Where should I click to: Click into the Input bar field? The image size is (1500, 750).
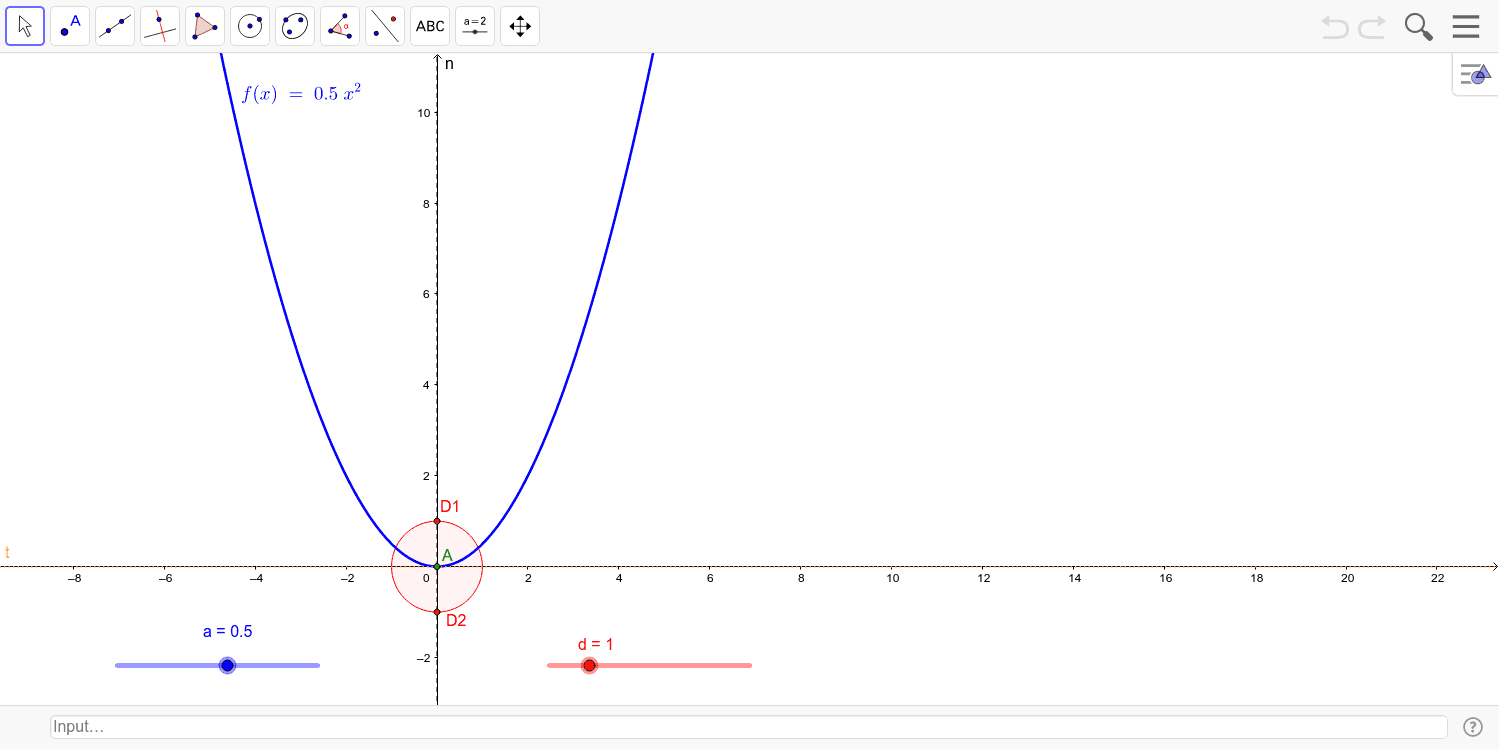(x=749, y=727)
